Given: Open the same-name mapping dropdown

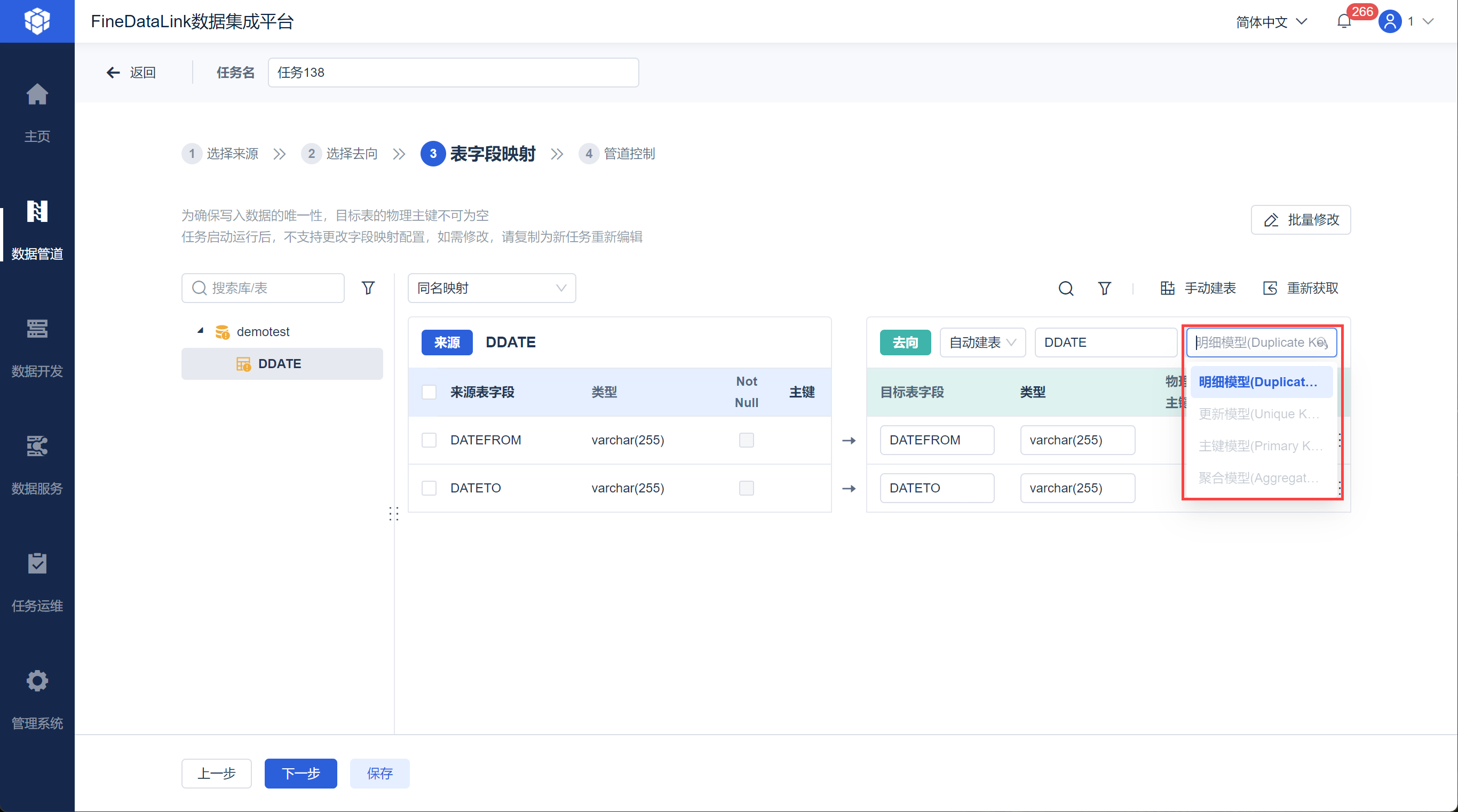Looking at the screenshot, I should [x=492, y=288].
